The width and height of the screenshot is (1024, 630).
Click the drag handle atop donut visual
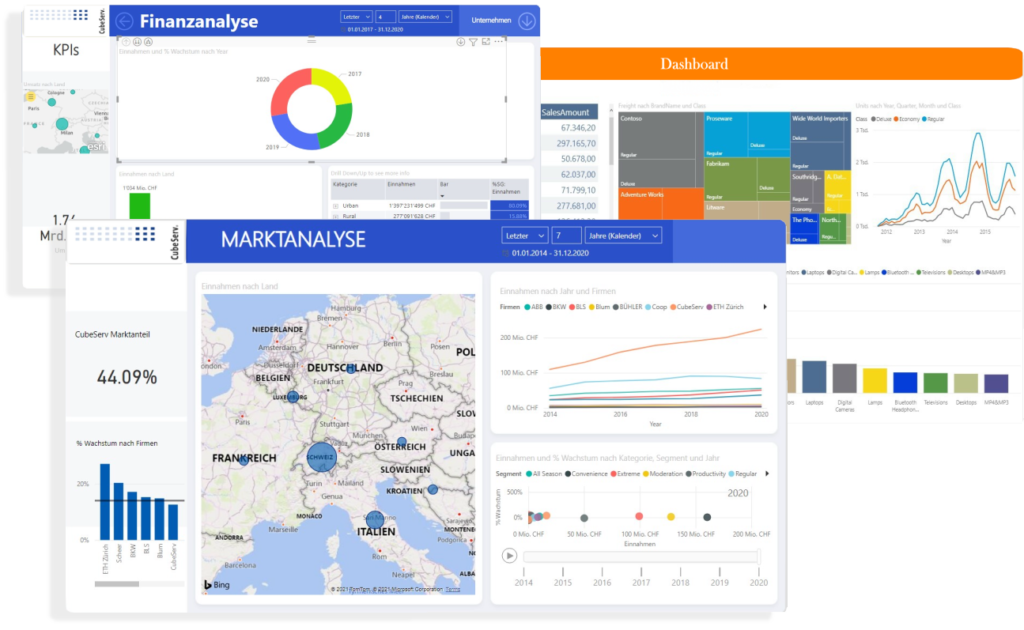312,40
